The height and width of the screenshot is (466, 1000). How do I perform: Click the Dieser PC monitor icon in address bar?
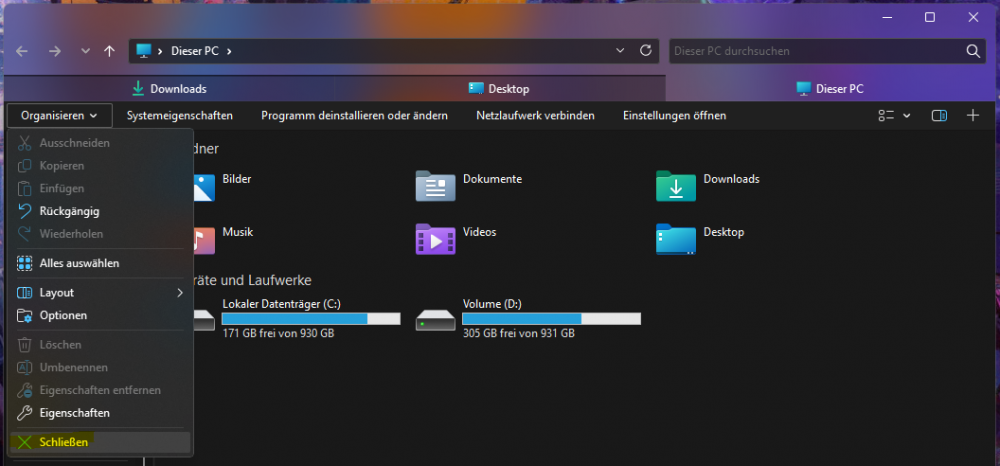[x=144, y=51]
